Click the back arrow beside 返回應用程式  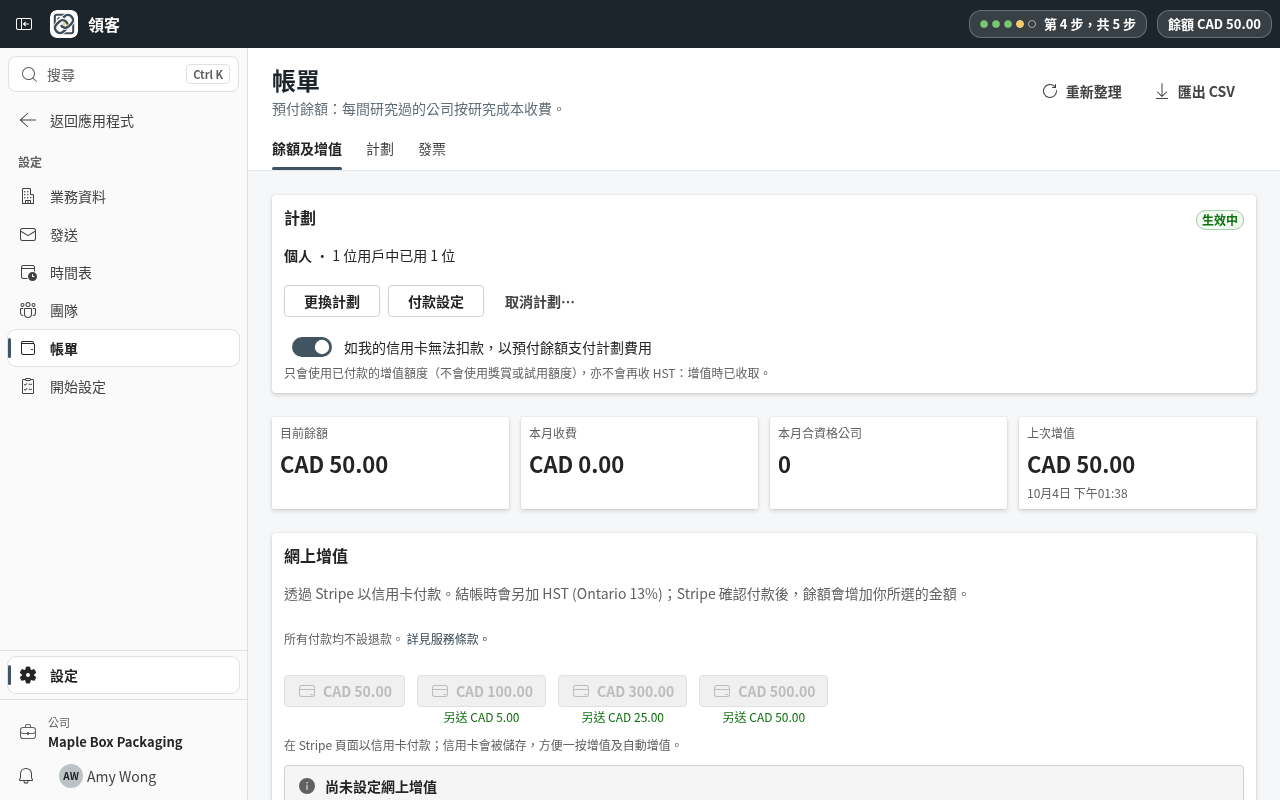(28, 121)
